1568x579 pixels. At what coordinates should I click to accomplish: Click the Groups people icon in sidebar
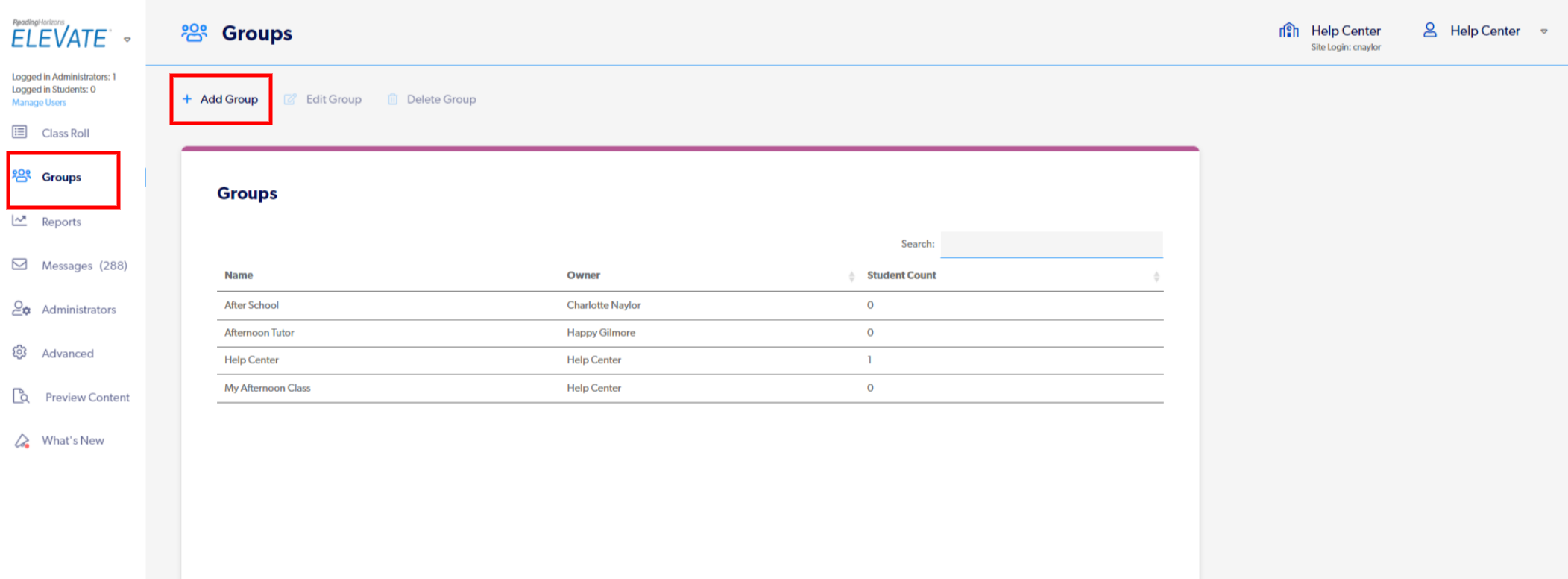pyautogui.click(x=21, y=175)
